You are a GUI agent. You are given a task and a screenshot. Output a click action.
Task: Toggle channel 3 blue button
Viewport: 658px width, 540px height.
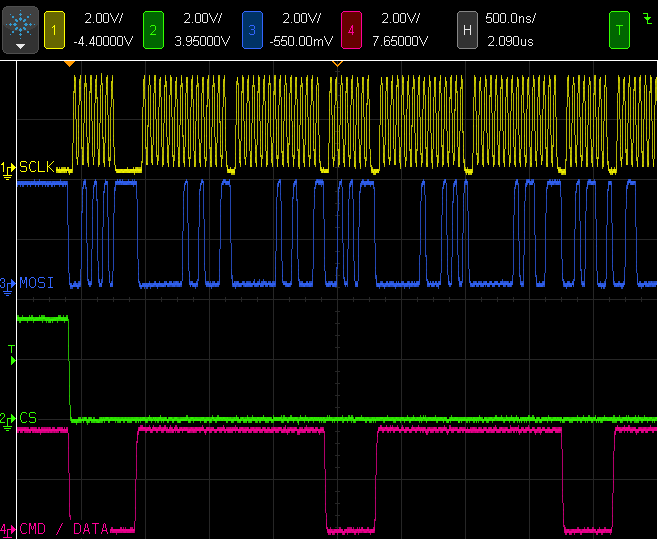[253, 30]
